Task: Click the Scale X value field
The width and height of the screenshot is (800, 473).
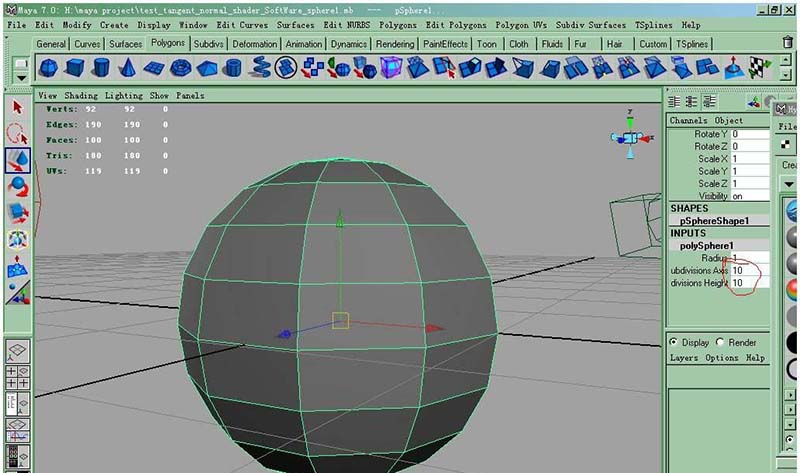Action: [x=750, y=159]
